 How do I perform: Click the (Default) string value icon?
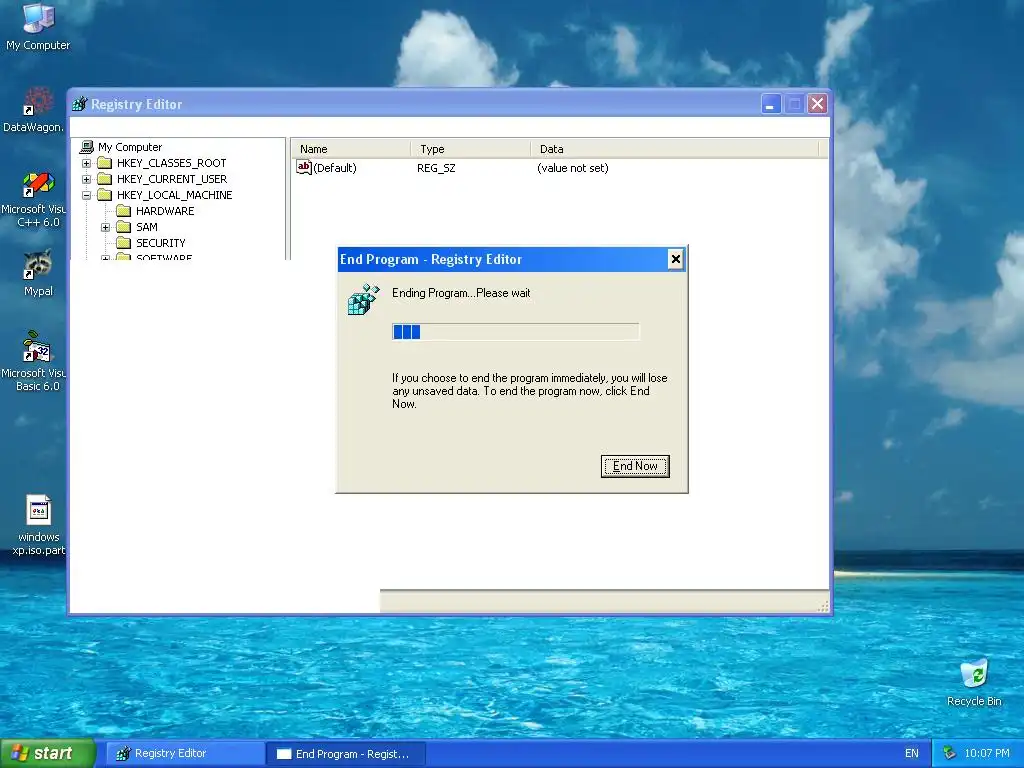(304, 168)
